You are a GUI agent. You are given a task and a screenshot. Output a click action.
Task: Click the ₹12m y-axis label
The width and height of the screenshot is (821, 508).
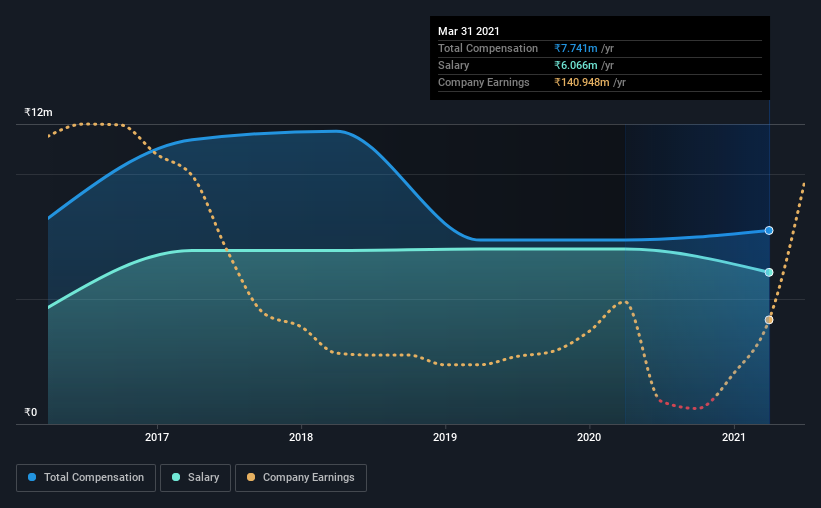pos(38,112)
